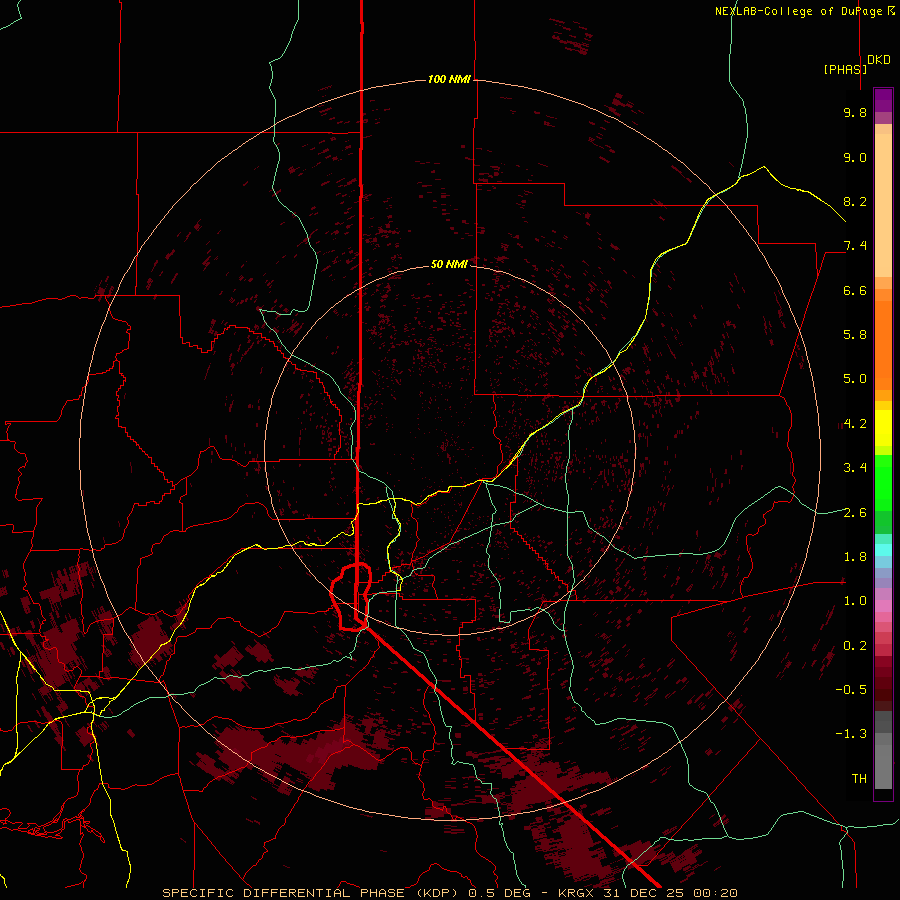Click the bright green segment of the color bar

click(x=883, y=483)
